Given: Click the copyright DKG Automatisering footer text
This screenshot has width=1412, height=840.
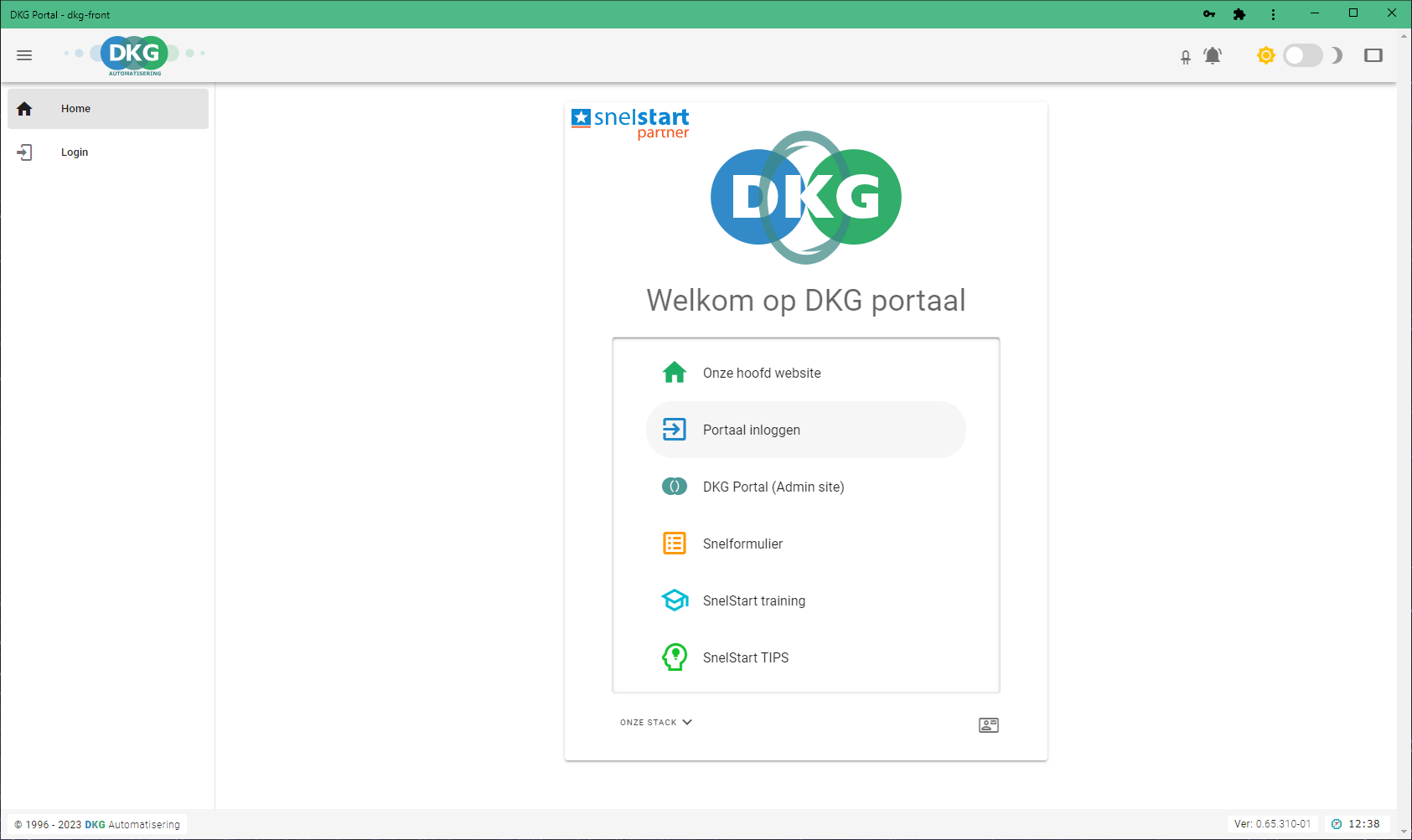Looking at the screenshot, I should [x=97, y=825].
